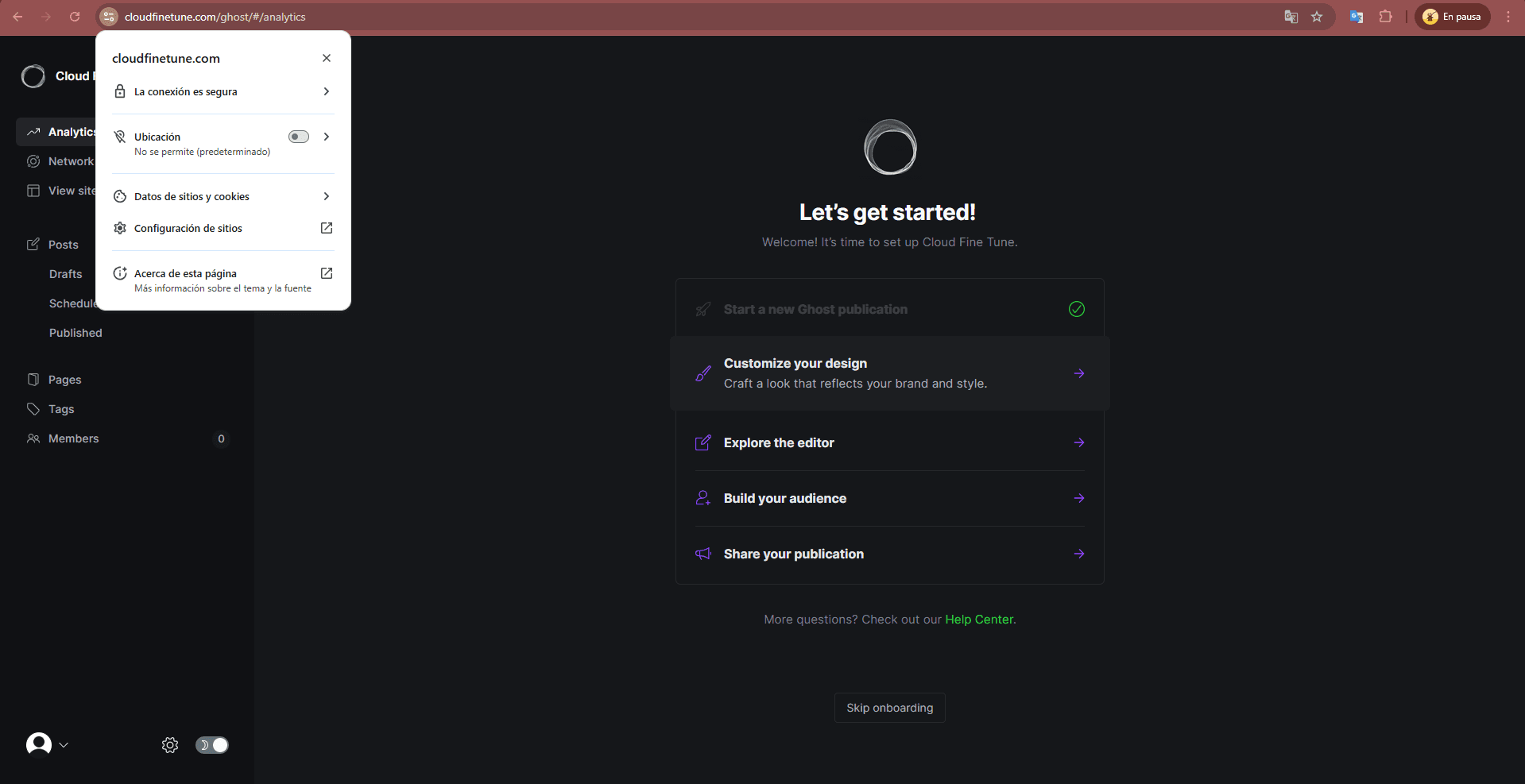
Task: Open the Google Translate icon in address bar
Action: click(x=1291, y=17)
